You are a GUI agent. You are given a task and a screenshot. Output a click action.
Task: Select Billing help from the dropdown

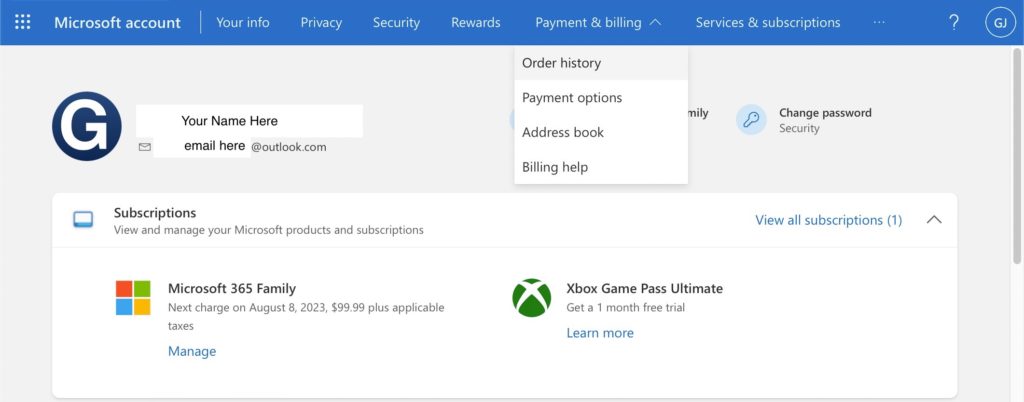(x=601, y=167)
